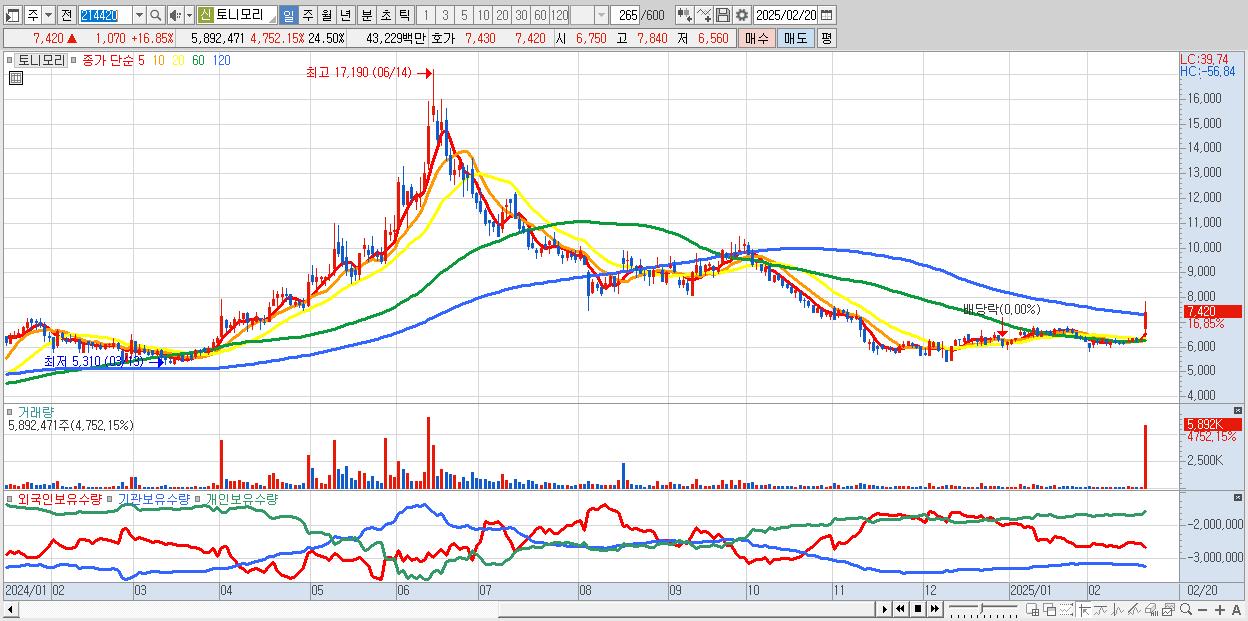Screen dimensions: 1248x621
Task: Select the tick '틱' period toggle
Action: [404, 15]
